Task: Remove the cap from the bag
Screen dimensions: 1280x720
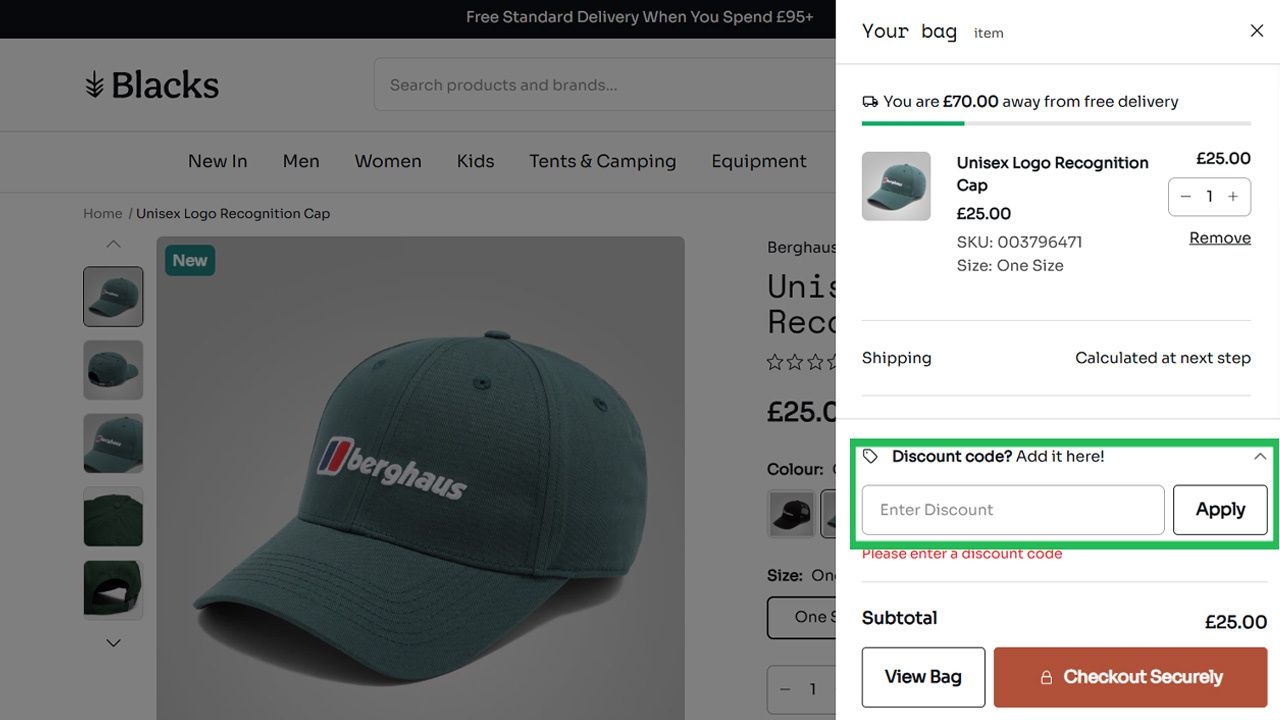Action: coord(1220,238)
